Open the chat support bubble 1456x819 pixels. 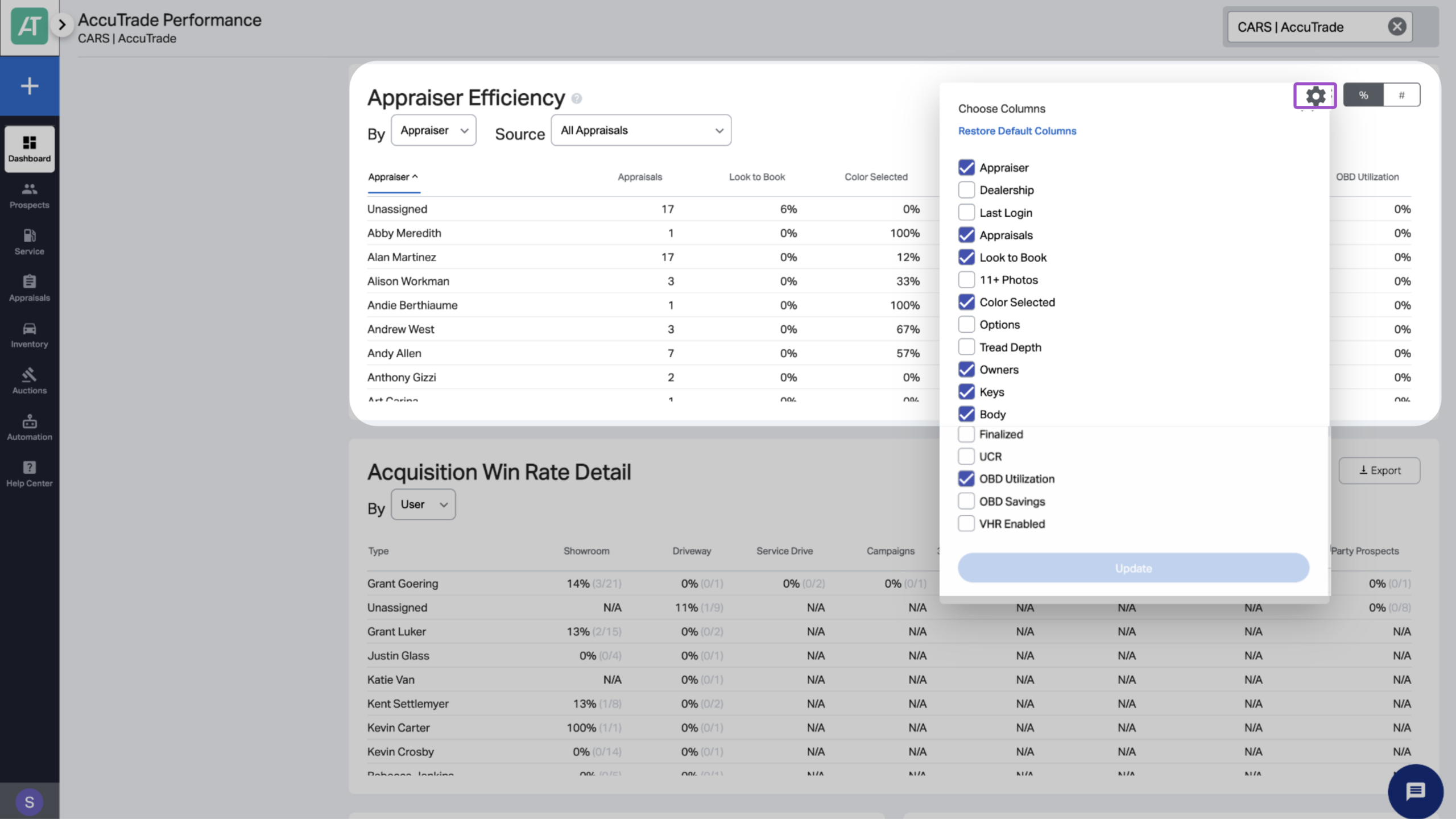1416,791
